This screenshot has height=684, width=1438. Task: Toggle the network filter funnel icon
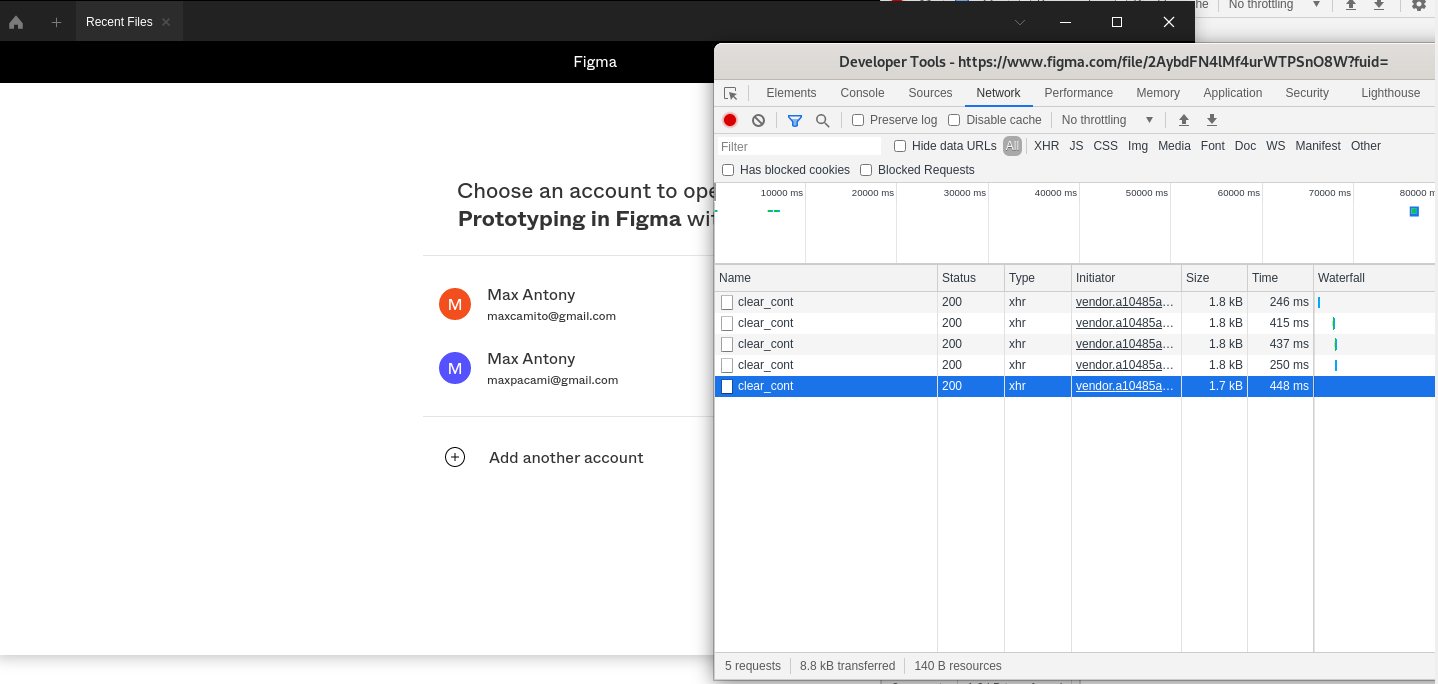[795, 120]
